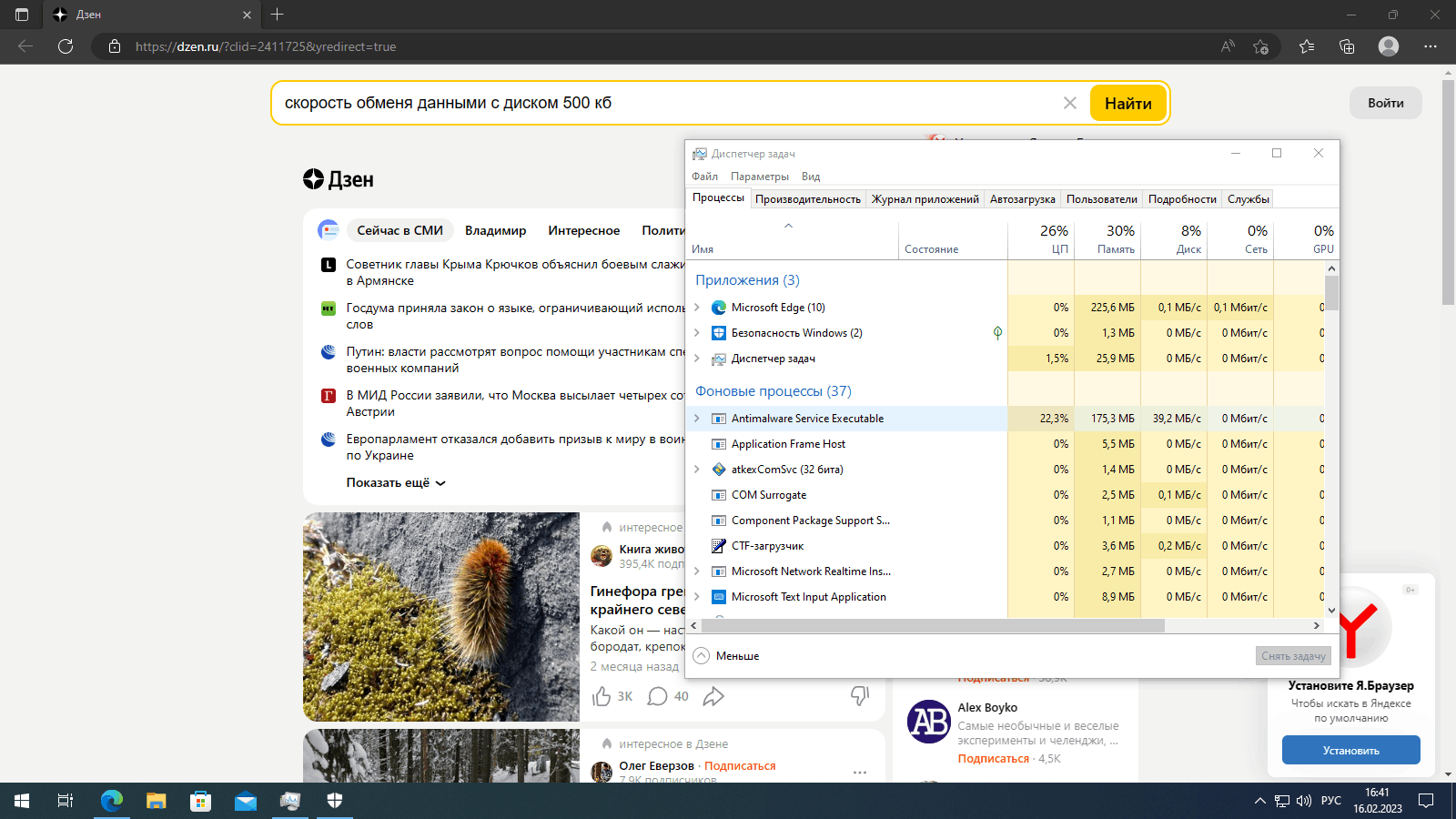Select the Application Frame Host process row
1456x819 pixels.
[x=1007, y=444]
